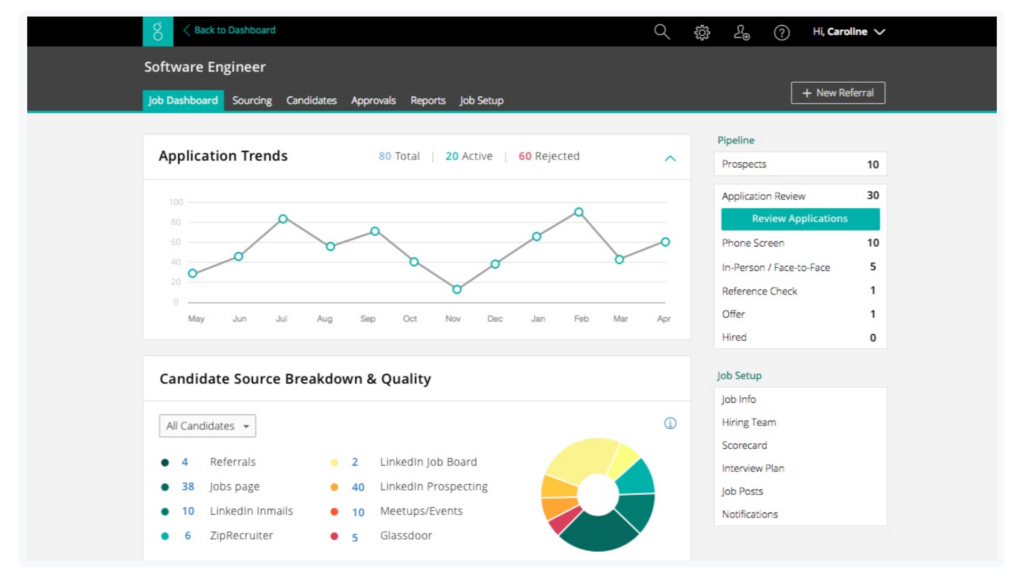Switch to the Candidates tab
The image size is (1024, 576).
[311, 101]
